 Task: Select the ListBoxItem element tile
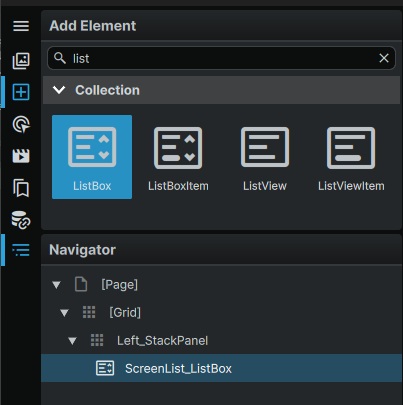click(178, 157)
